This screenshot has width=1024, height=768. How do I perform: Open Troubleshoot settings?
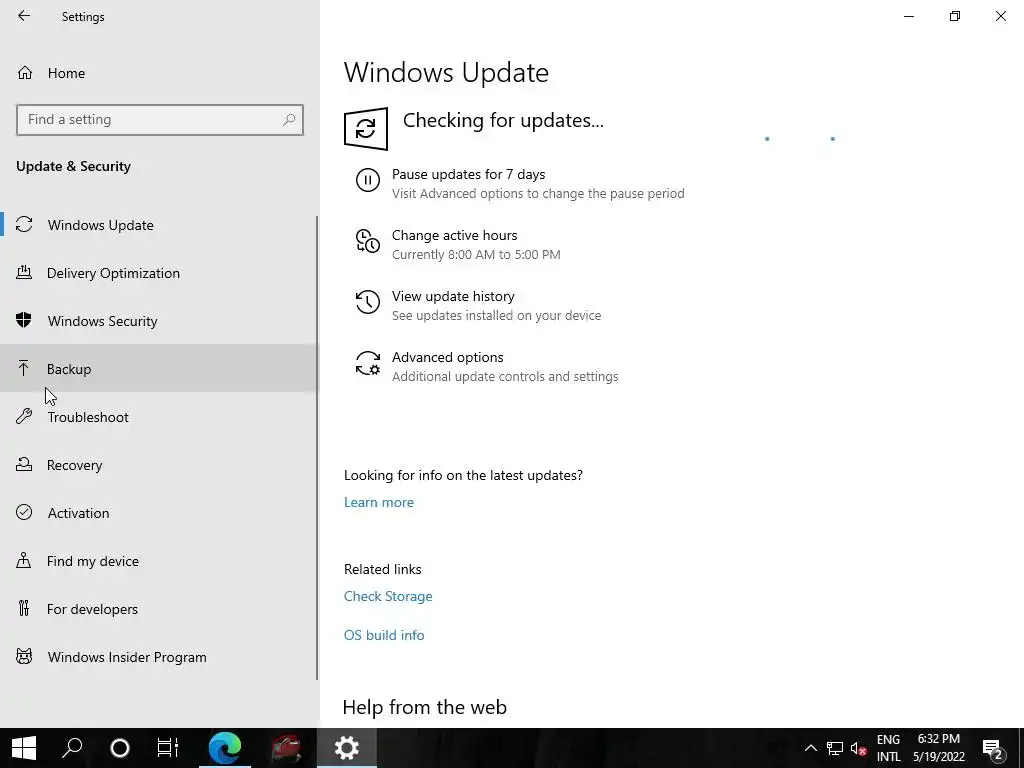[159, 417]
